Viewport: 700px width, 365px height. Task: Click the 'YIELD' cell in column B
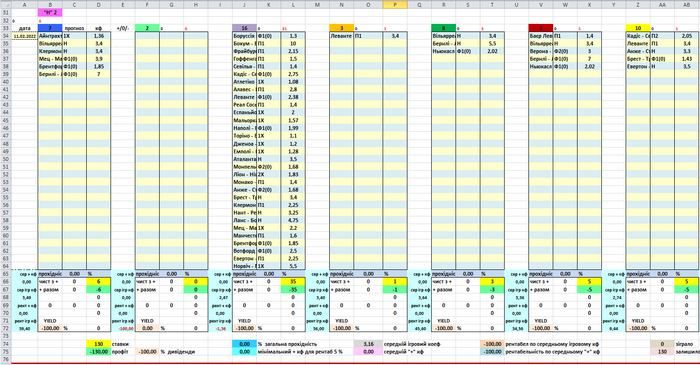tap(50, 321)
